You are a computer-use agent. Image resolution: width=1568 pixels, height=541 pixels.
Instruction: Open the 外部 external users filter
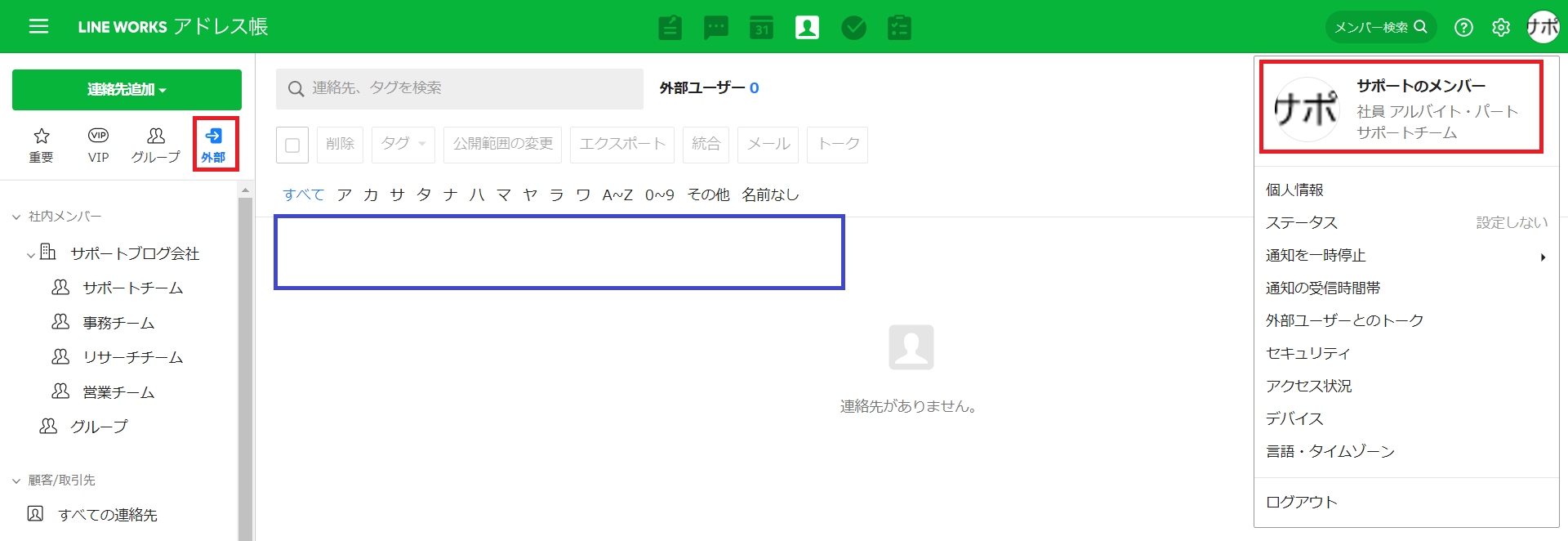pos(214,145)
